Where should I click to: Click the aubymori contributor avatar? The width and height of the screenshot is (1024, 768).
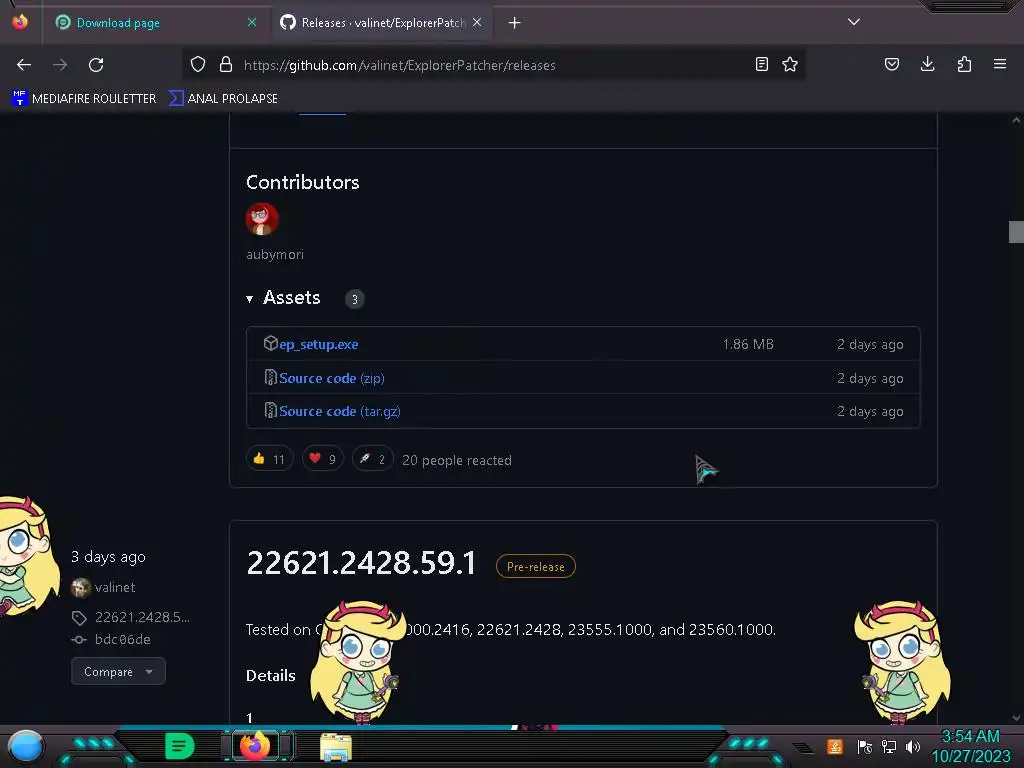(x=262, y=219)
